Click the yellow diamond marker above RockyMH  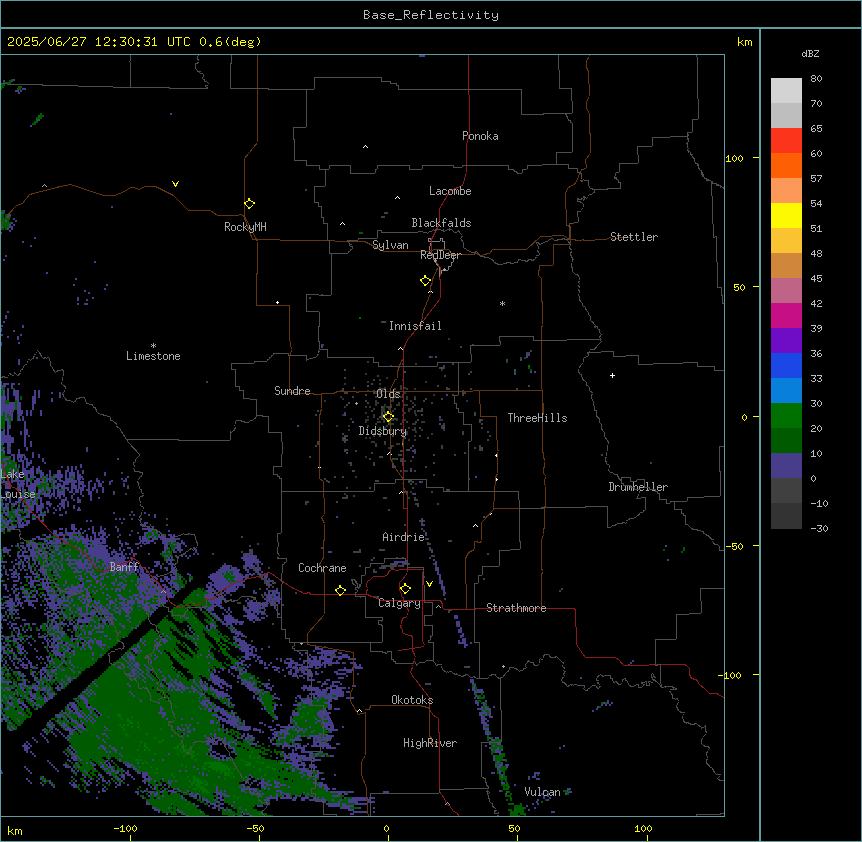point(250,204)
